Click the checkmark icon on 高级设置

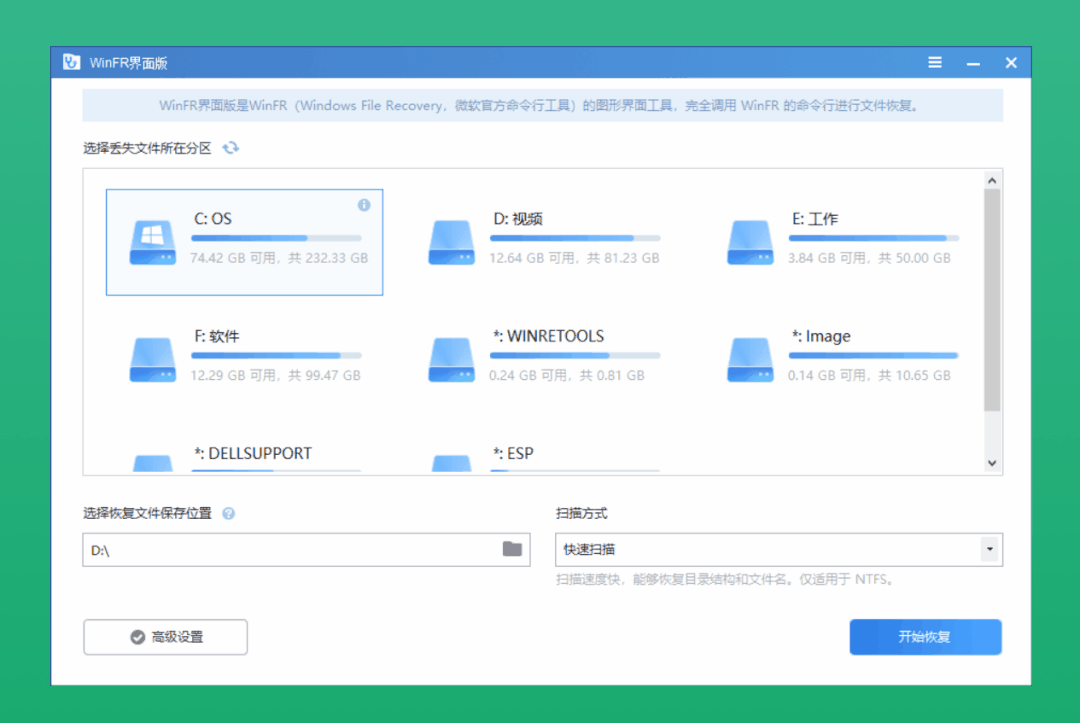click(x=138, y=637)
